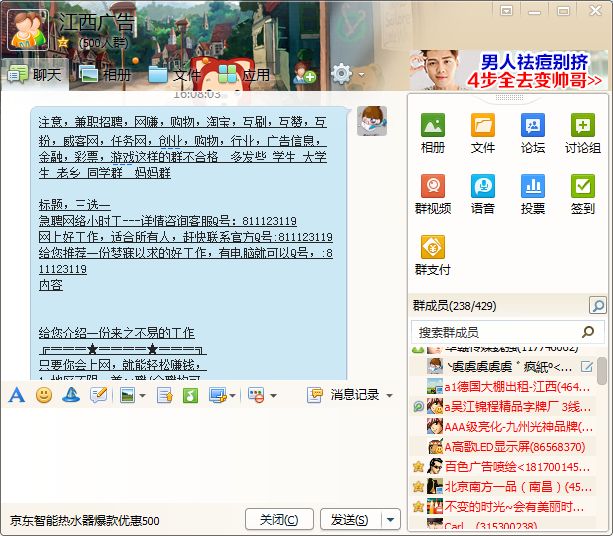Screen dimensions: 613x536
Task: Create a 讨论组 discussion group
Action: pos(583,133)
